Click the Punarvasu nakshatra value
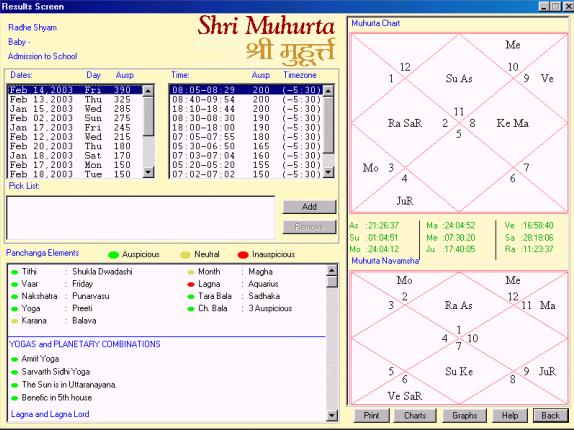Screen dimensions: 574x430 (90, 296)
